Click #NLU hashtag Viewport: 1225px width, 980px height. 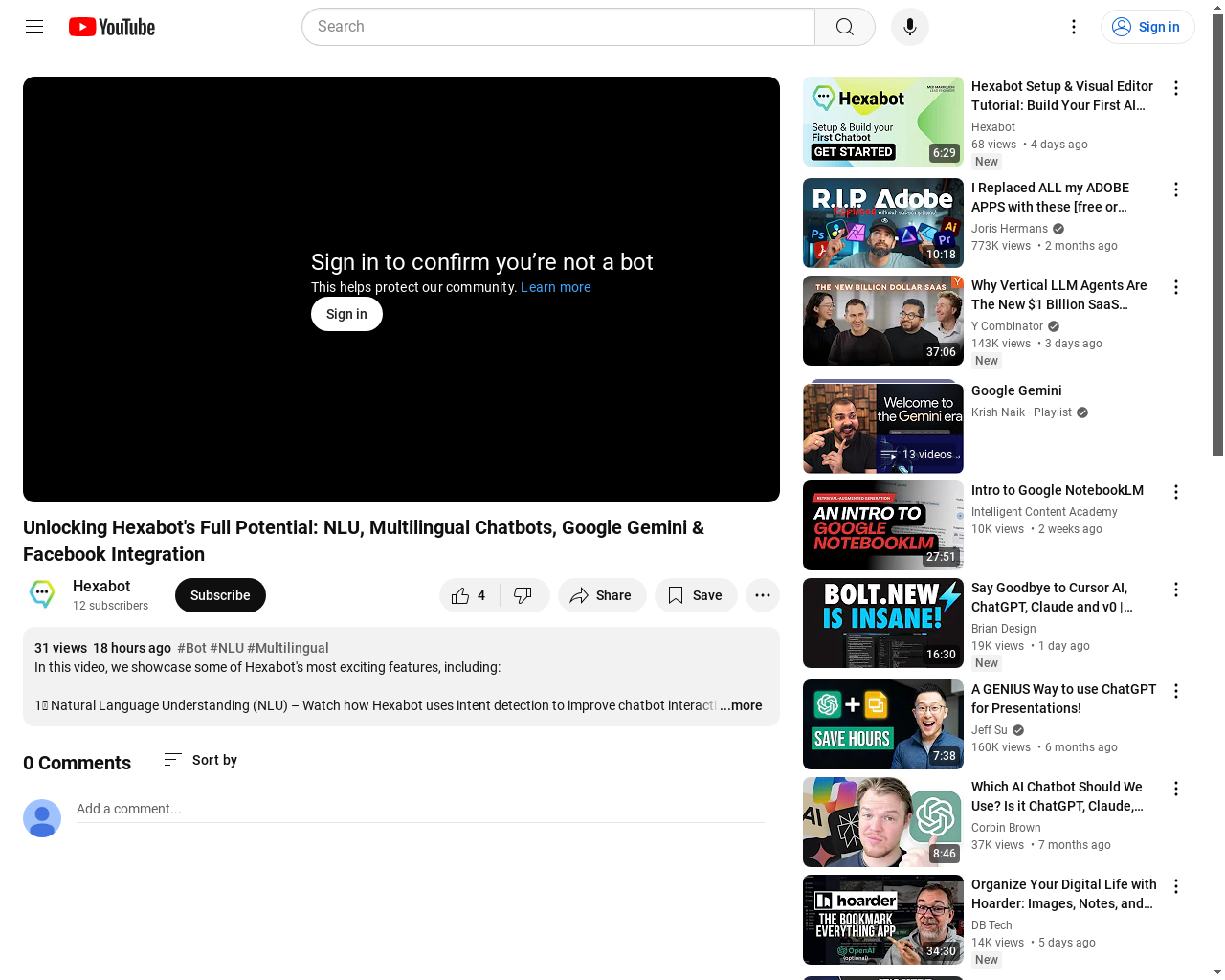pyautogui.click(x=227, y=648)
